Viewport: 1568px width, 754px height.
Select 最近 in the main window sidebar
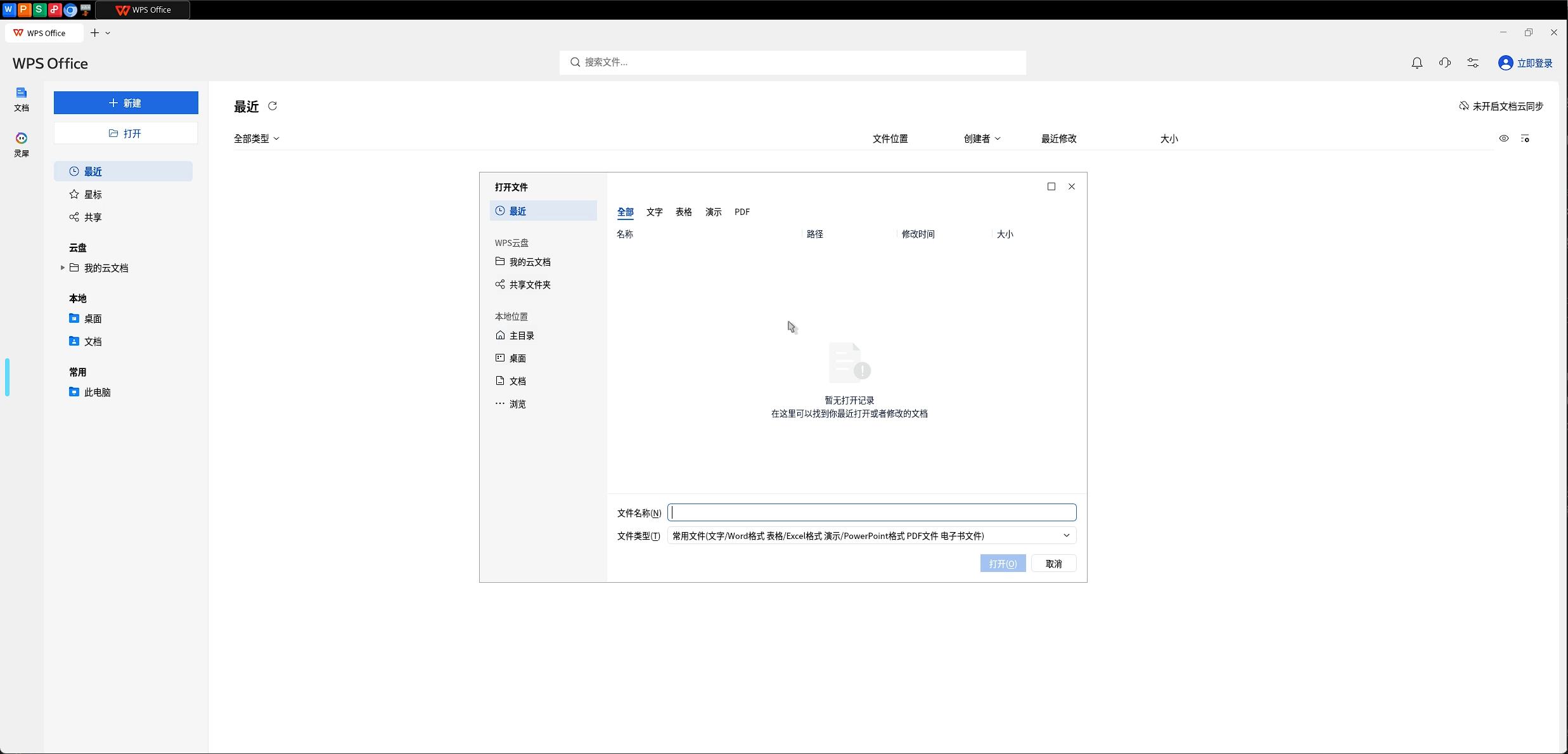click(123, 171)
